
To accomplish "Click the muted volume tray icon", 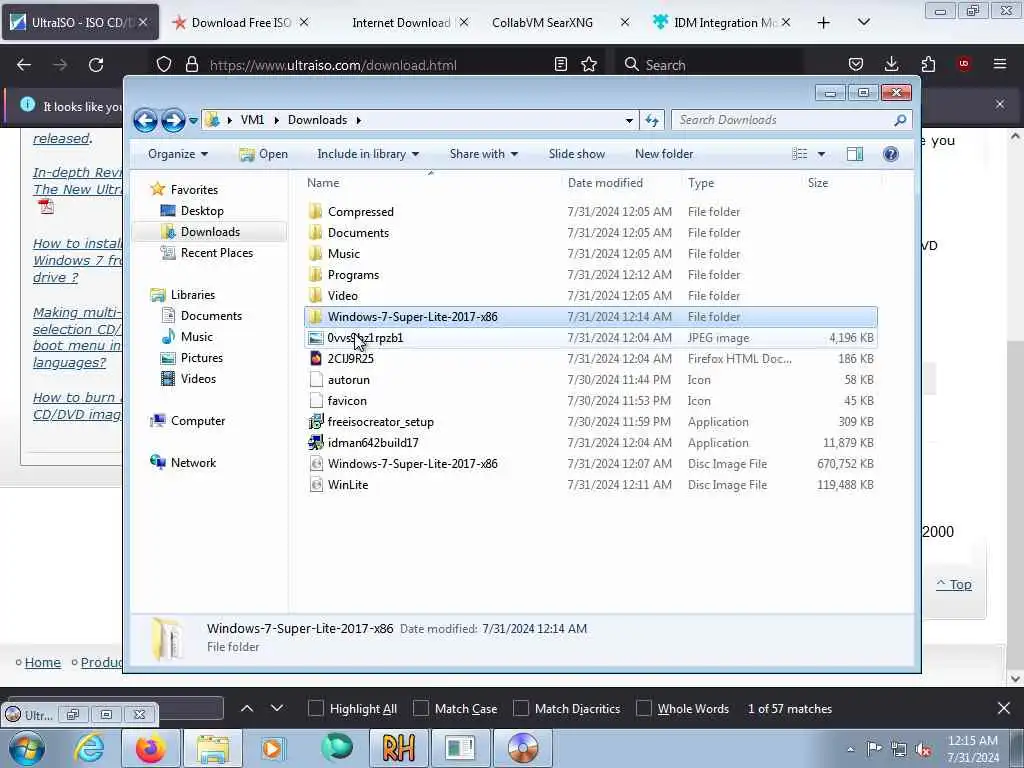I will [x=923, y=749].
